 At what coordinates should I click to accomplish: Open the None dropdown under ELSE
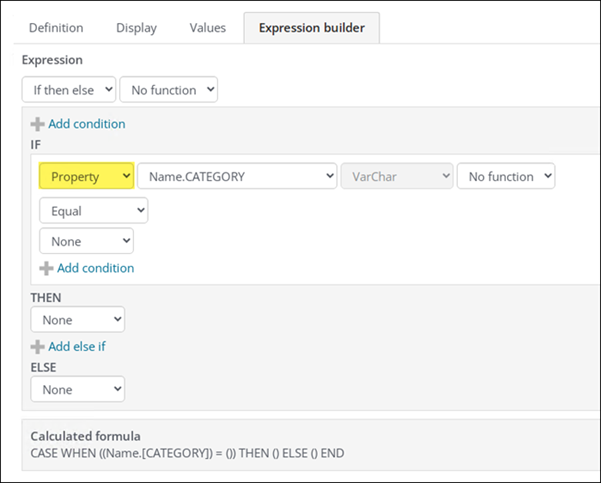(77, 389)
